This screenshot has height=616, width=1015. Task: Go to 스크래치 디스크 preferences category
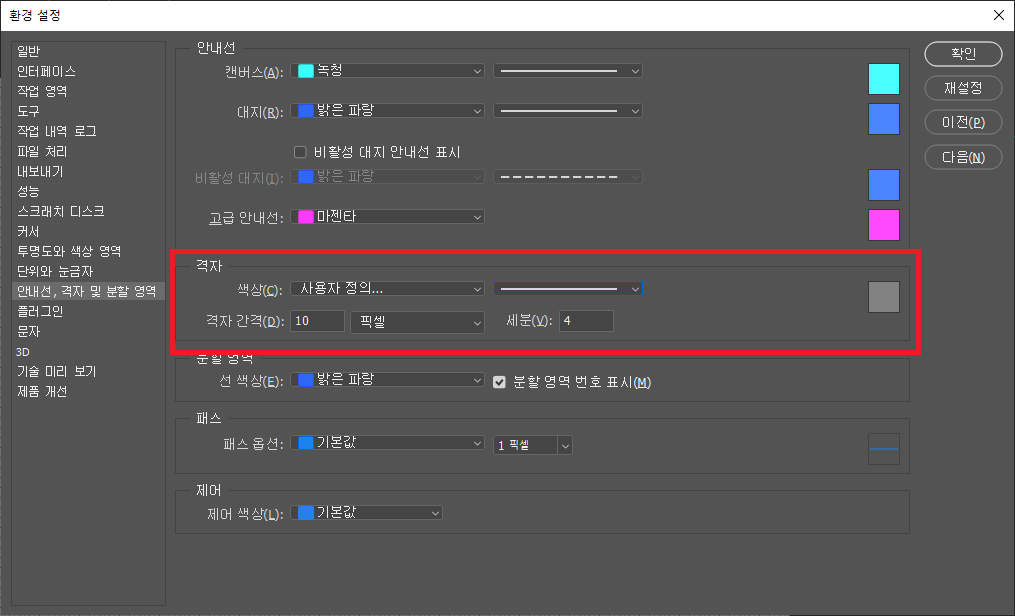(x=61, y=211)
